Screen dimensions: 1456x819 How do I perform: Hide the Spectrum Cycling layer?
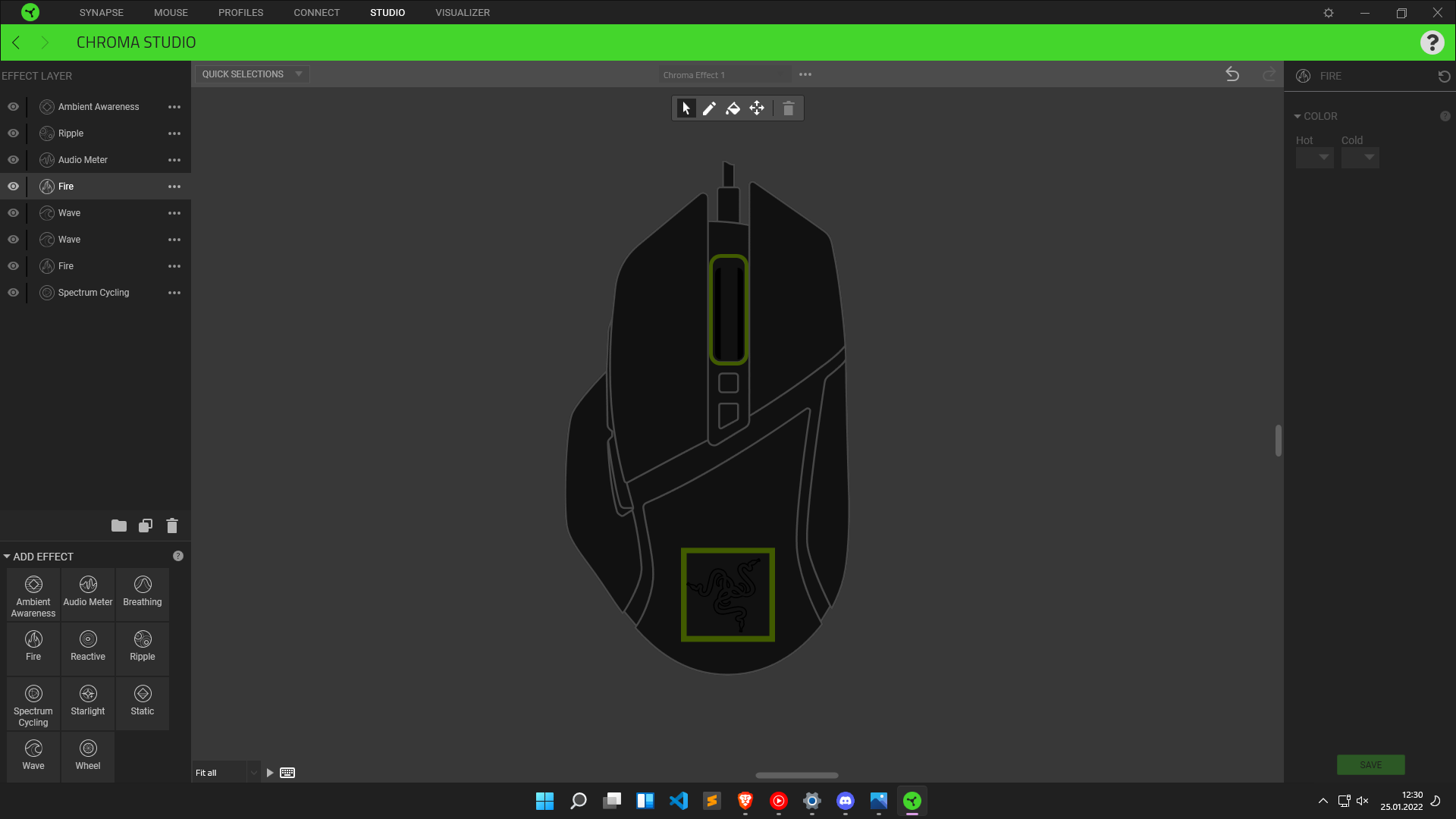pos(14,293)
